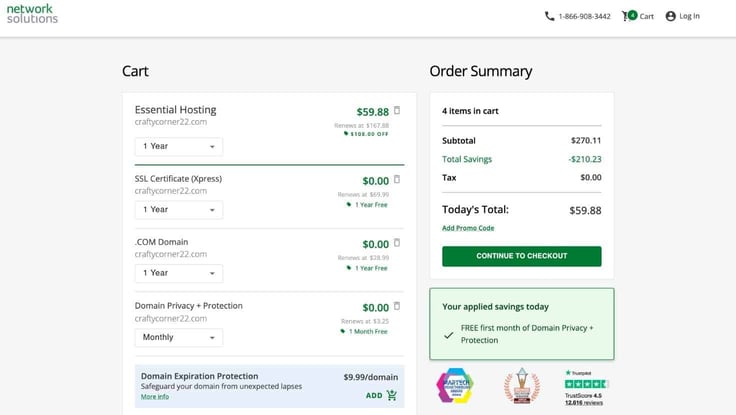Click the Network Solutions logo

pos(32,14)
